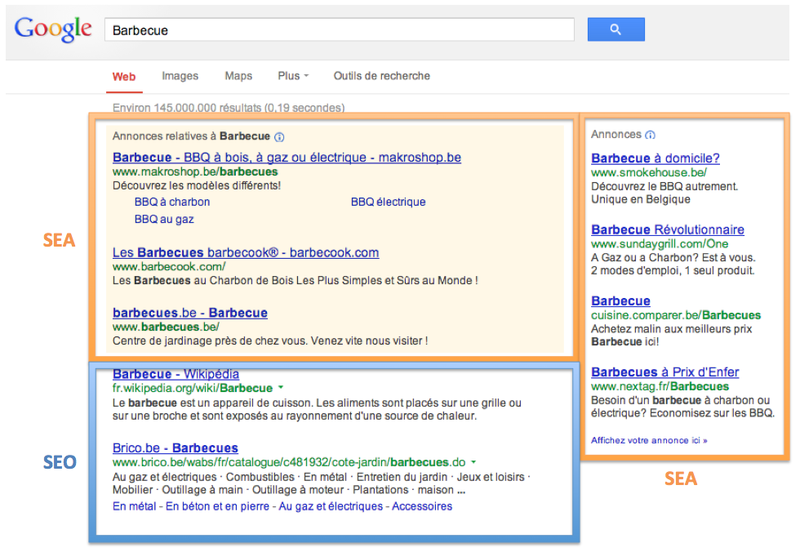
Task: Click the www.makroshop.be/barbecues URL text
Action: (x=195, y=172)
